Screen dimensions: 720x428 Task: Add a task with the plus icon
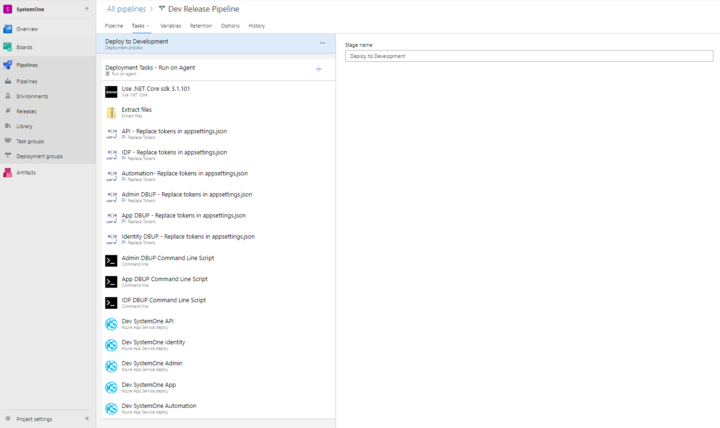pos(319,69)
